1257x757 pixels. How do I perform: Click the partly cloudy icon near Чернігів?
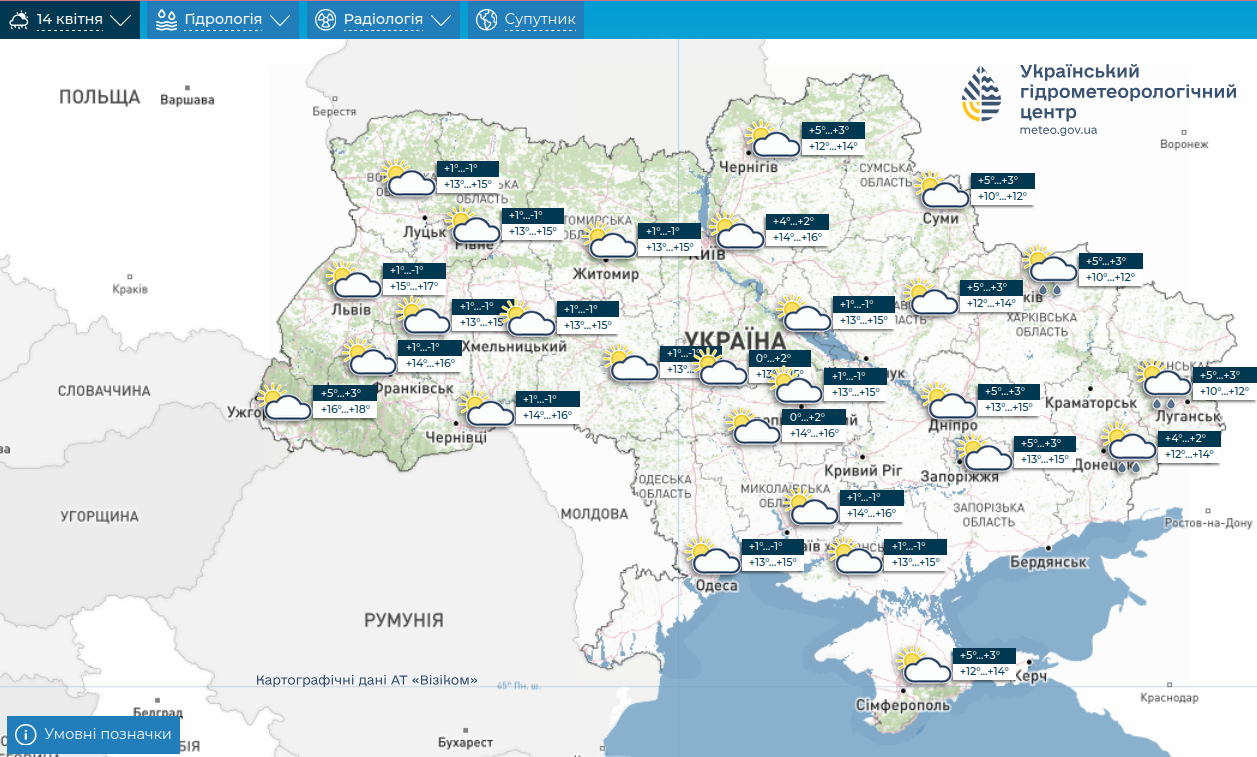(x=773, y=140)
